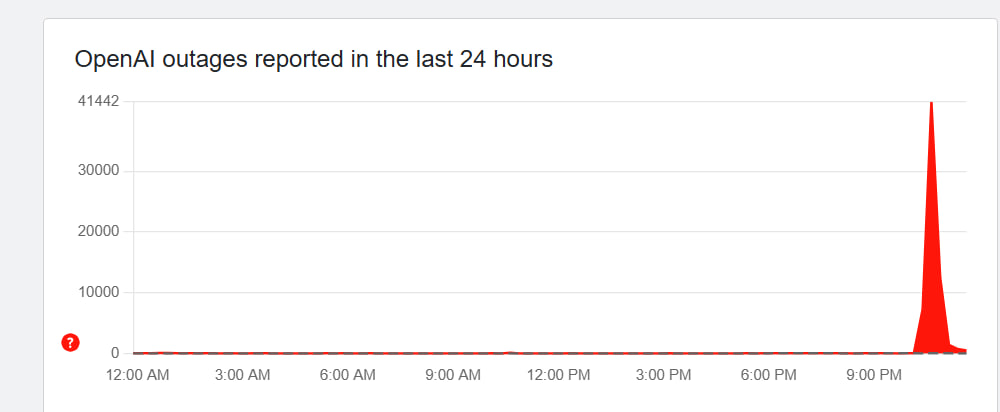The width and height of the screenshot is (1000, 412).
Task: Click the 3:00 PM time label
Action: tap(664, 376)
